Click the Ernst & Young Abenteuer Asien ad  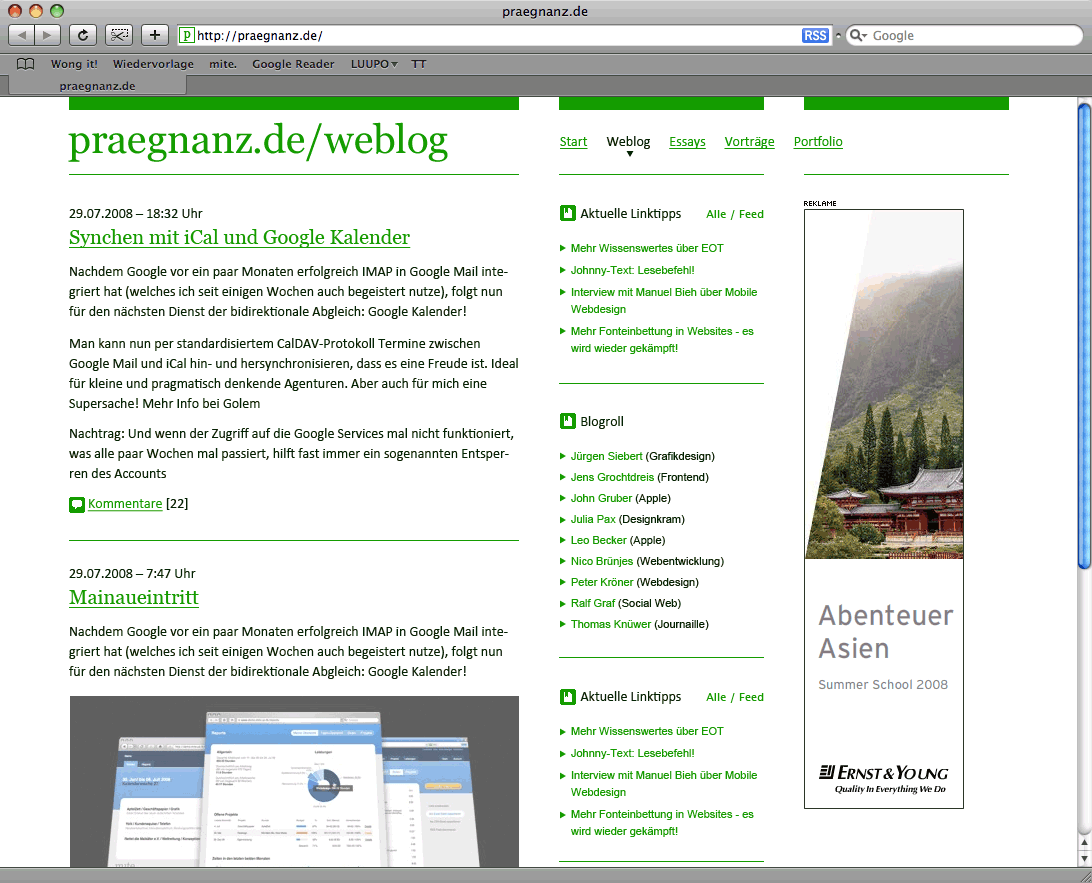pos(883,508)
